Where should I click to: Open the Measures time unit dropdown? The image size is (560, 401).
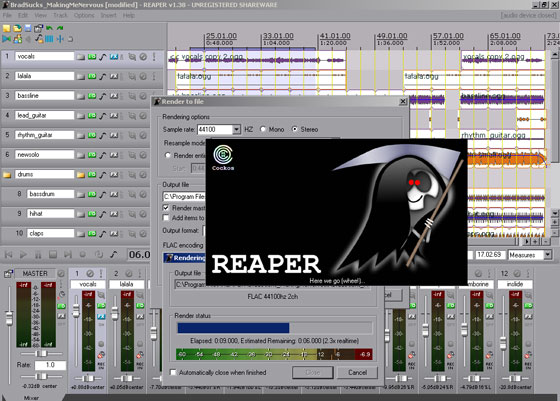(548, 255)
